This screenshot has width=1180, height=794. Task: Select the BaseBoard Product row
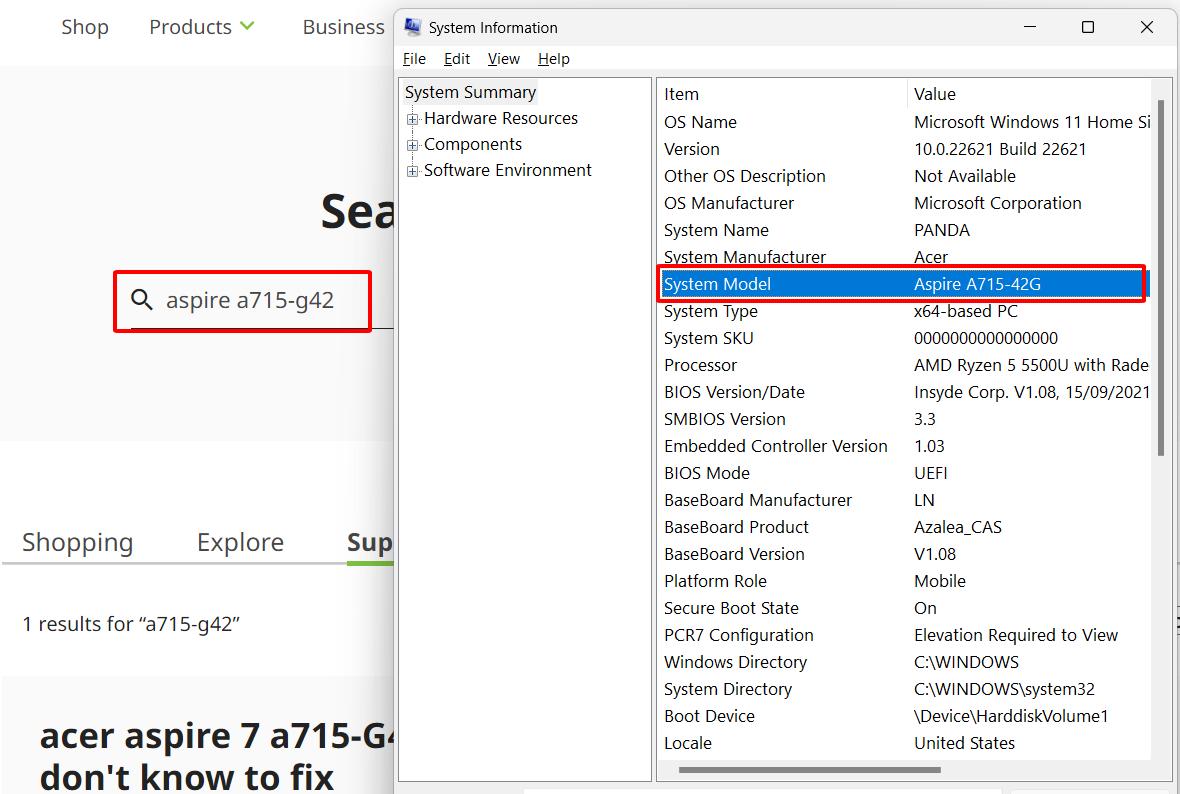(905, 527)
